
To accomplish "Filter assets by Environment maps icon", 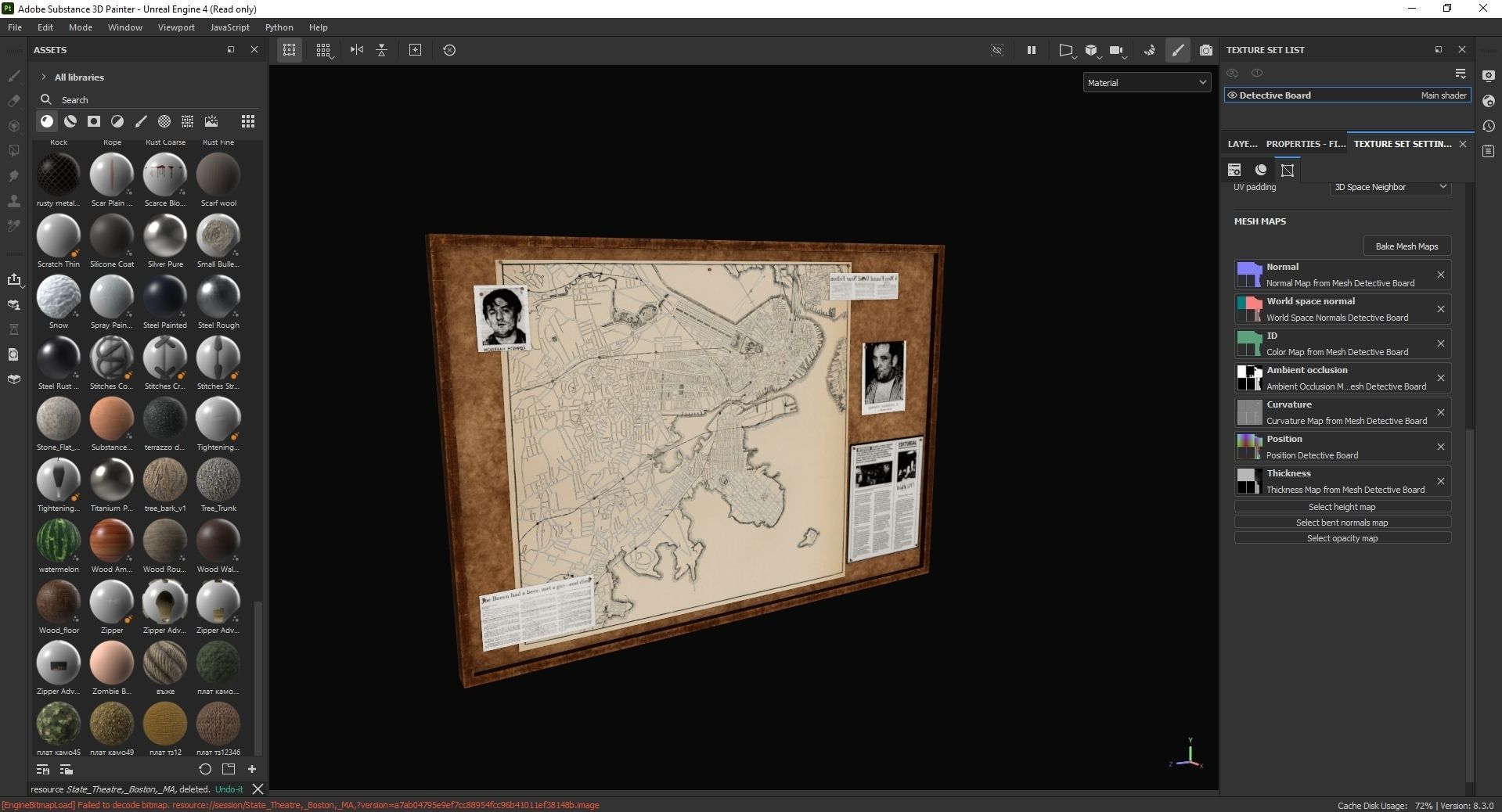I will (x=211, y=121).
